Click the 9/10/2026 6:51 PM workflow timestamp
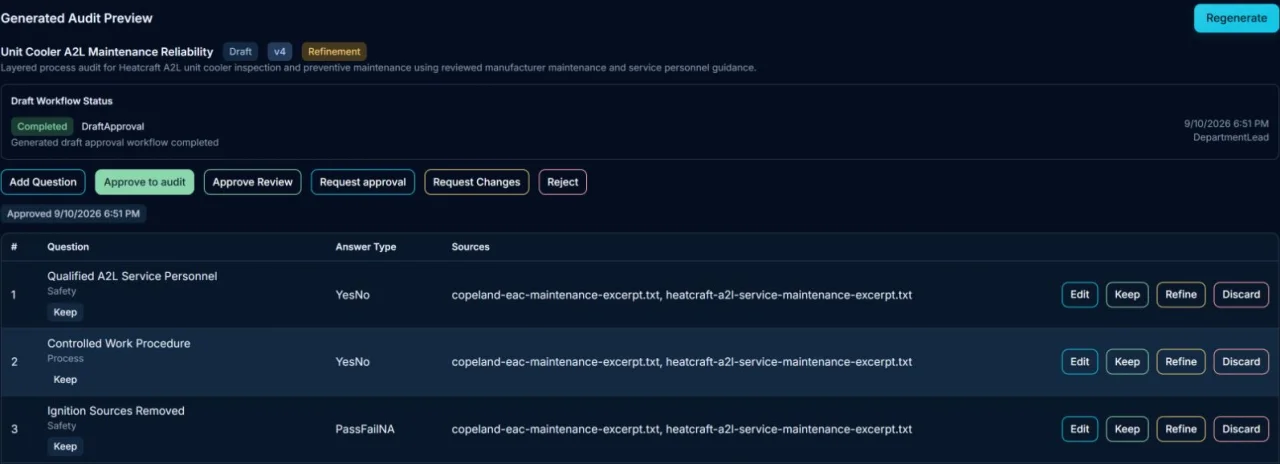The width and height of the screenshot is (1280, 464). coord(1227,123)
